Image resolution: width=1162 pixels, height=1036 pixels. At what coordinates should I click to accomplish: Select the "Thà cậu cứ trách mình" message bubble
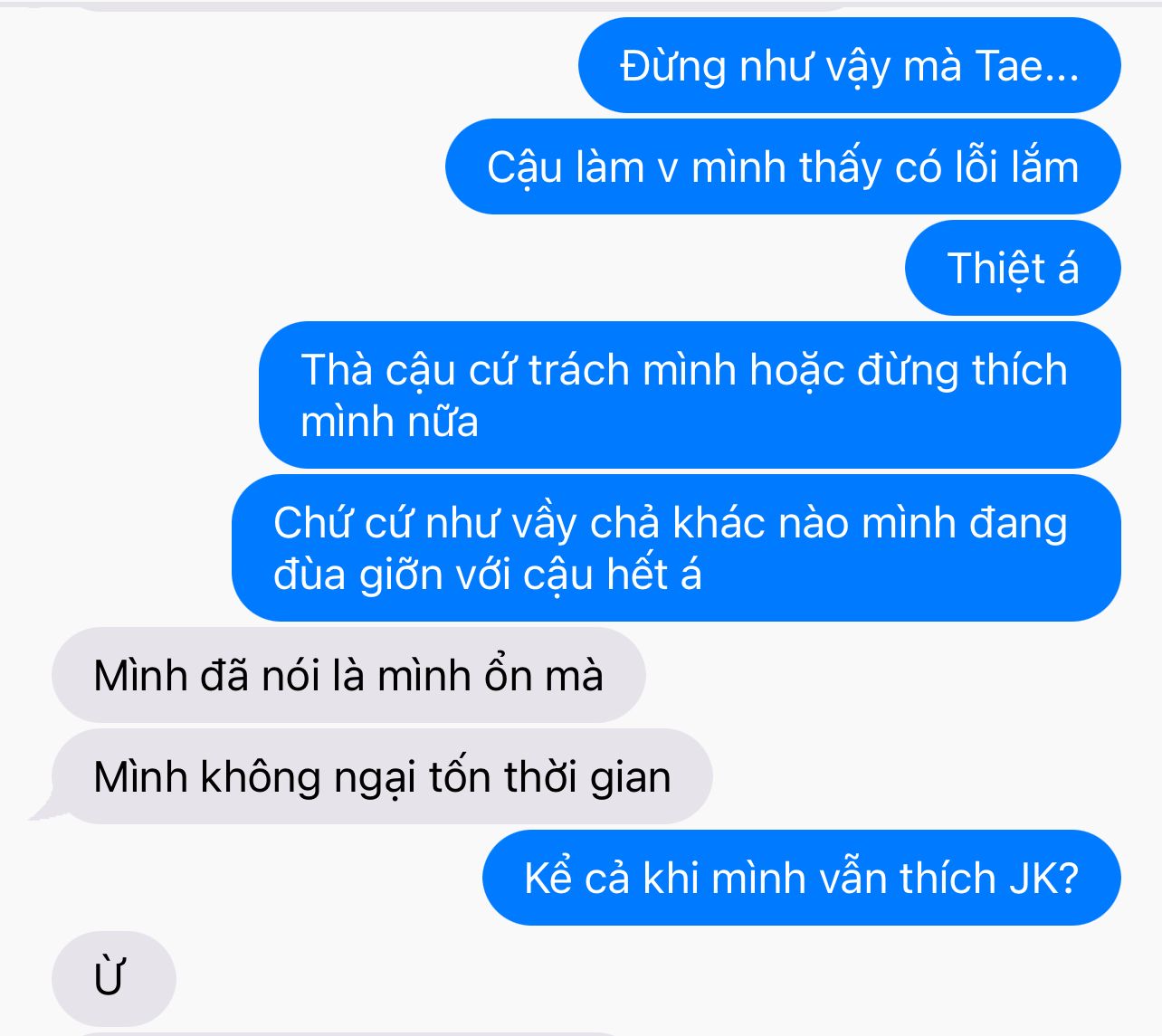(690, 395)
